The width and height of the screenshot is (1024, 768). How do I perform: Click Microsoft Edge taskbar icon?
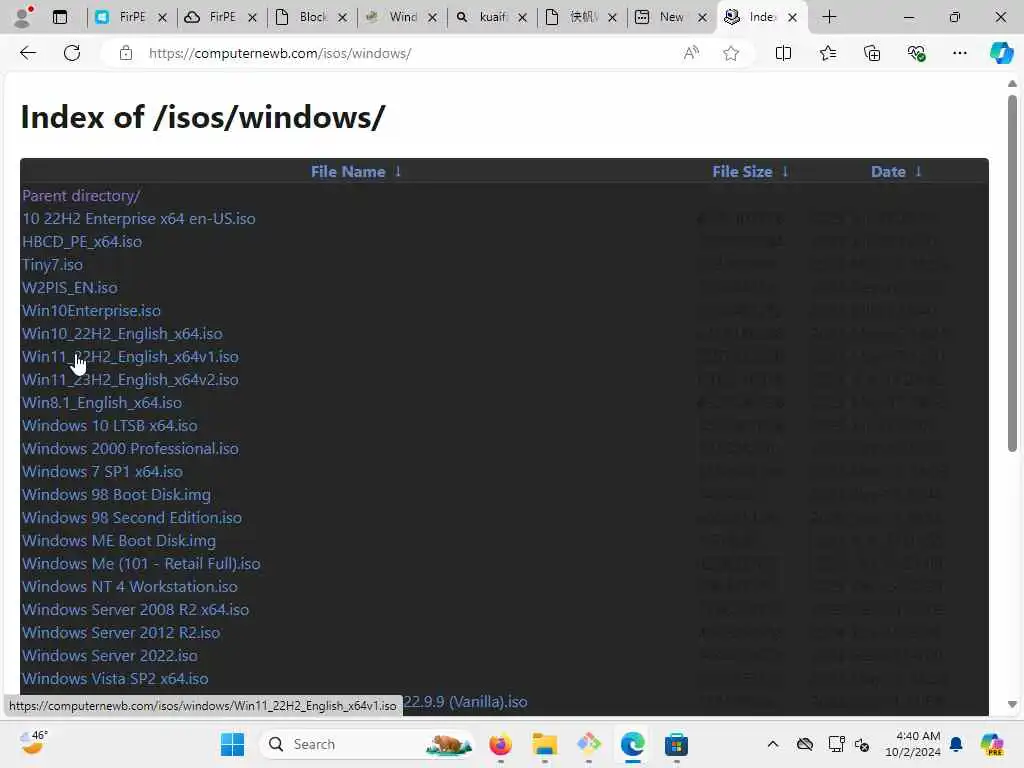pyautogui.click(x=632, y=744)
